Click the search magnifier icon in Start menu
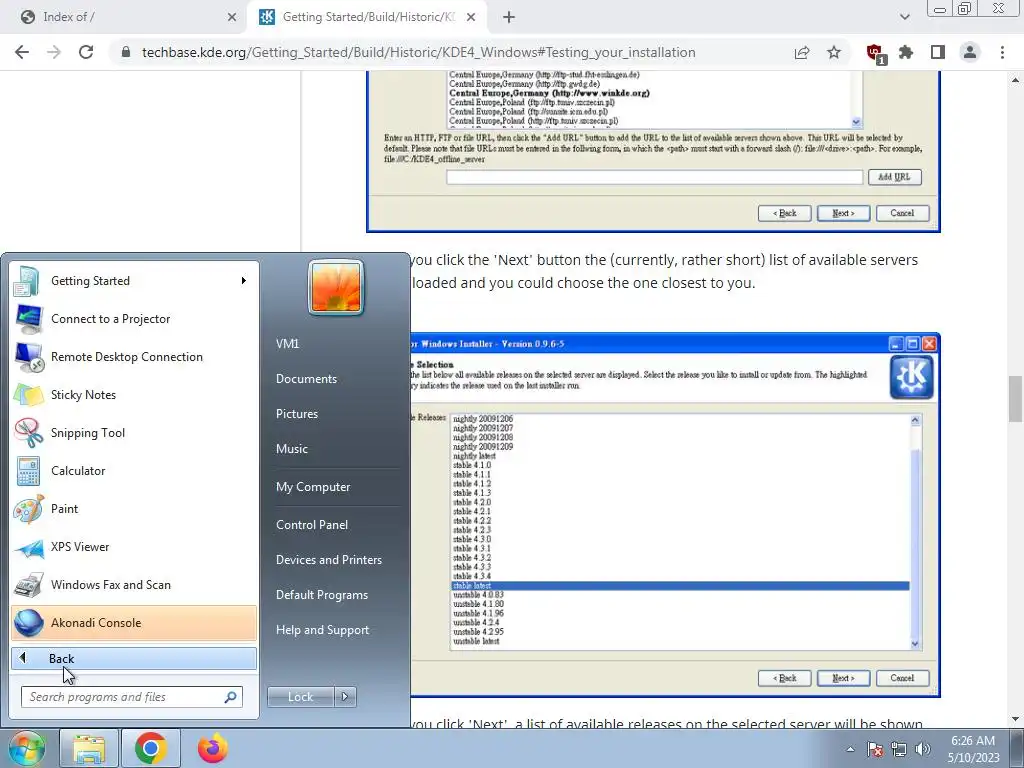Image resolution: width=1024 pixels, height=768 pixels. tap(230, 697)
